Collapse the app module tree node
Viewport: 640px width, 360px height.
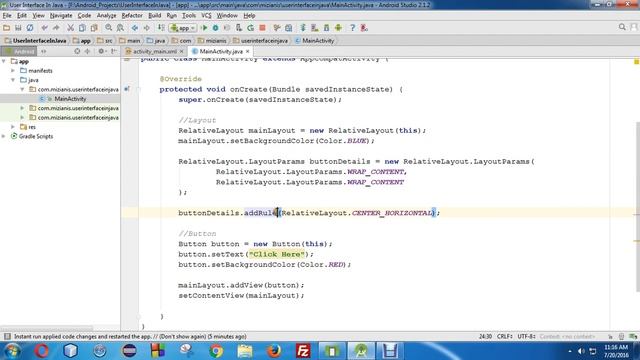(4, 61)
